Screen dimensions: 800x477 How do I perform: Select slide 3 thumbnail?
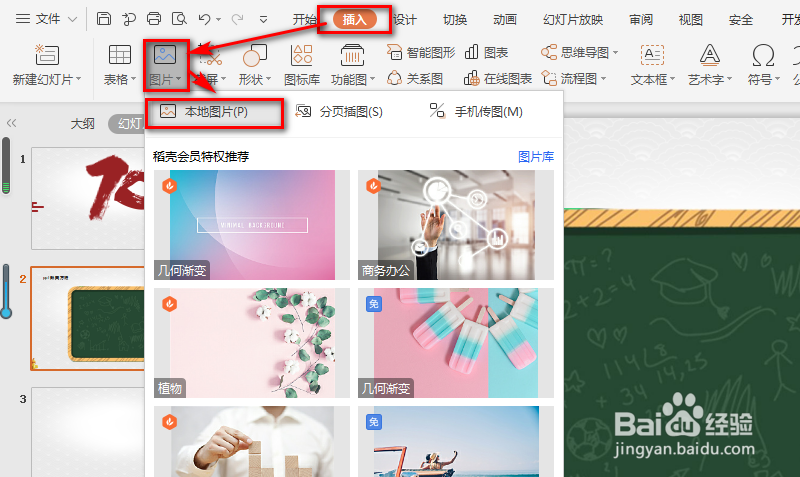[88, 432]
